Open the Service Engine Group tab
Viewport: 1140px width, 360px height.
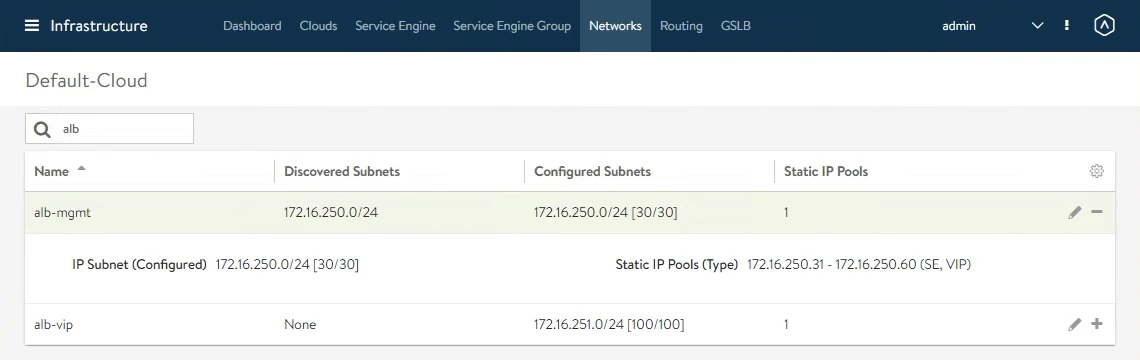coord(512,25)
